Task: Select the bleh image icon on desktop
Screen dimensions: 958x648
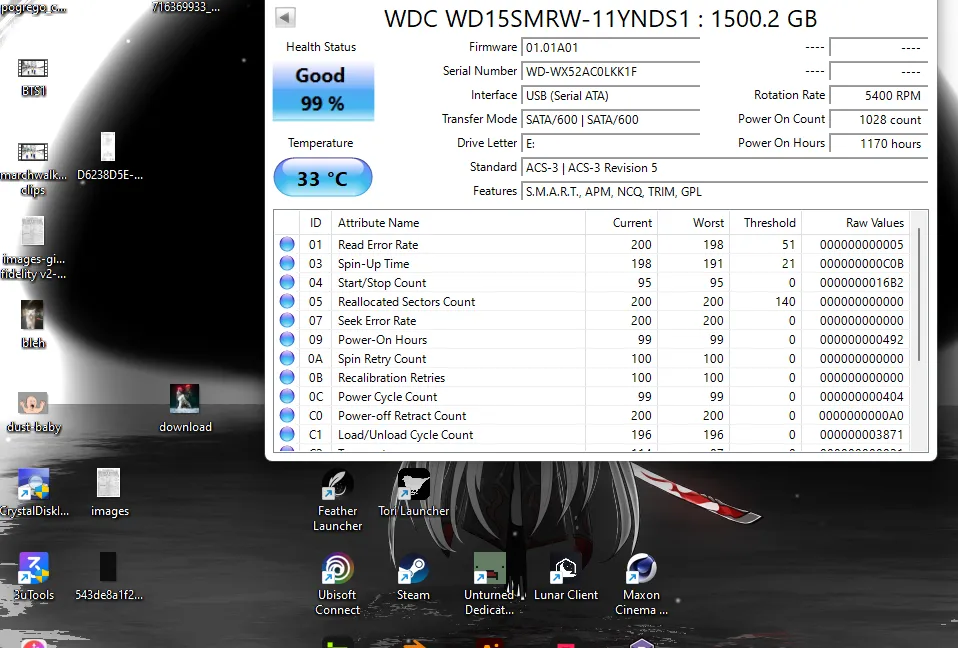Action: pyautogui.click(x=33, y=324)
